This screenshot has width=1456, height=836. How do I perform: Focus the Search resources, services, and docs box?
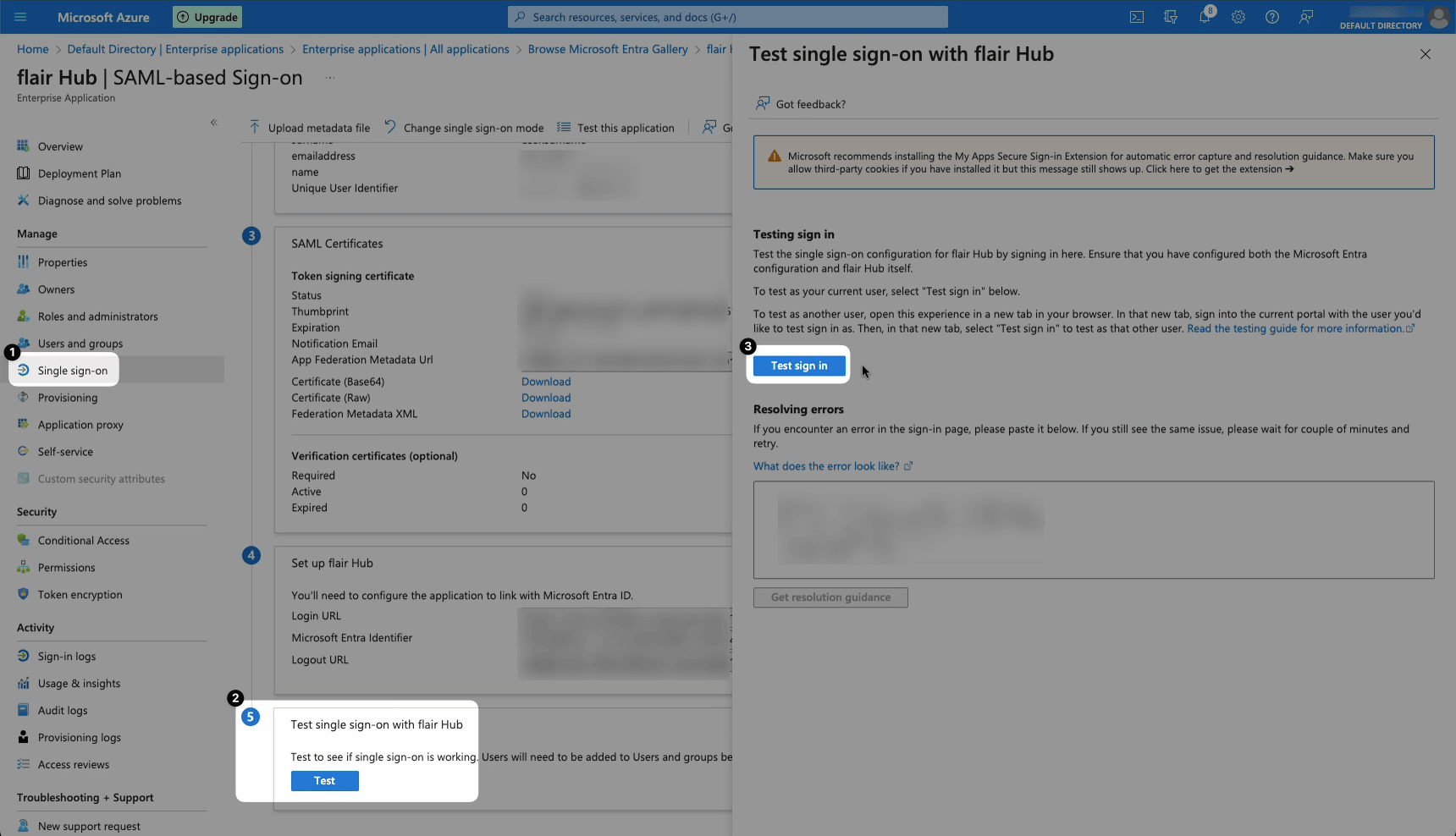click(x=728, y=17)
